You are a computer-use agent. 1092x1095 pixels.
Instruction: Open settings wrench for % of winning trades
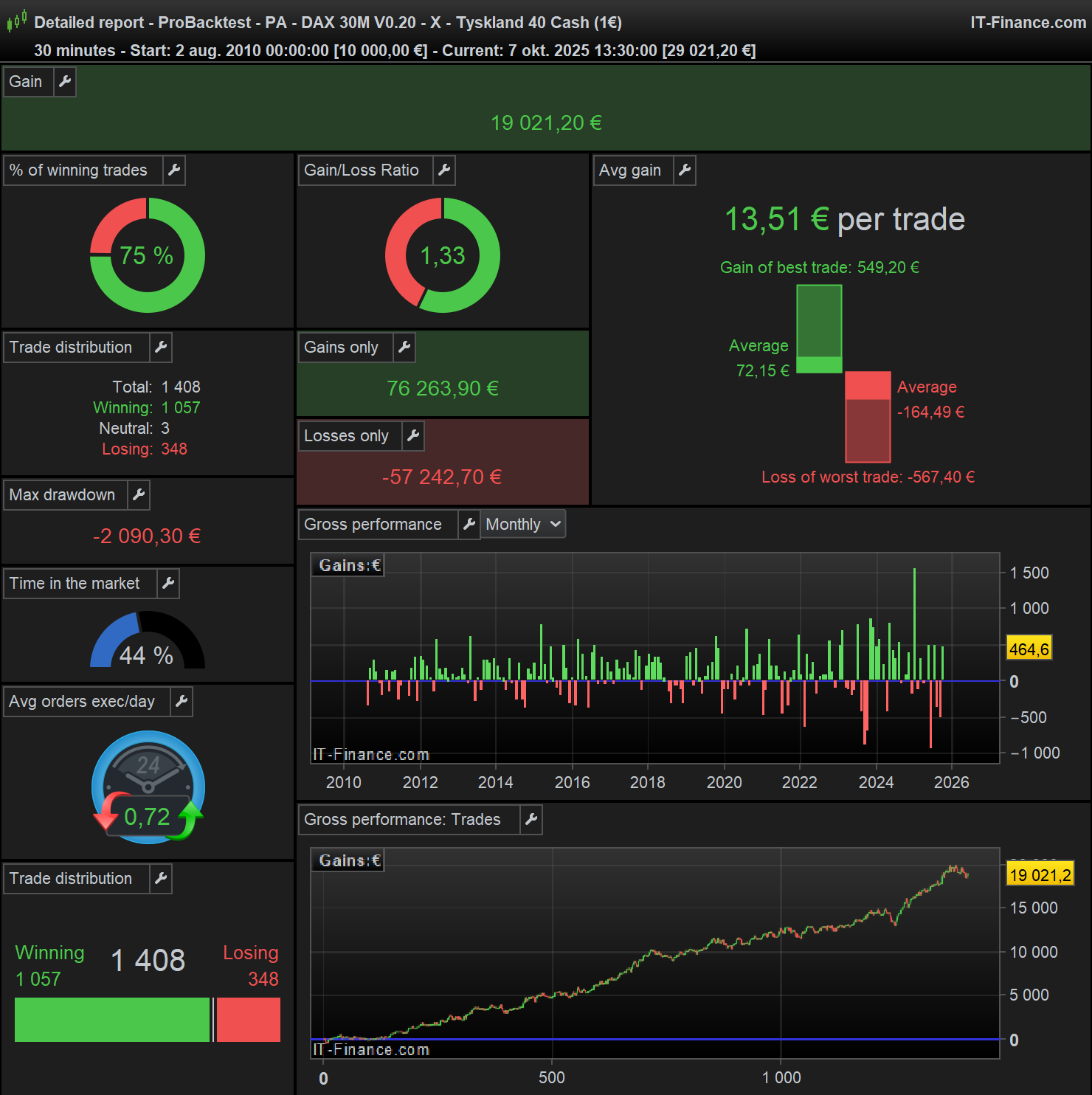(174, 170)
